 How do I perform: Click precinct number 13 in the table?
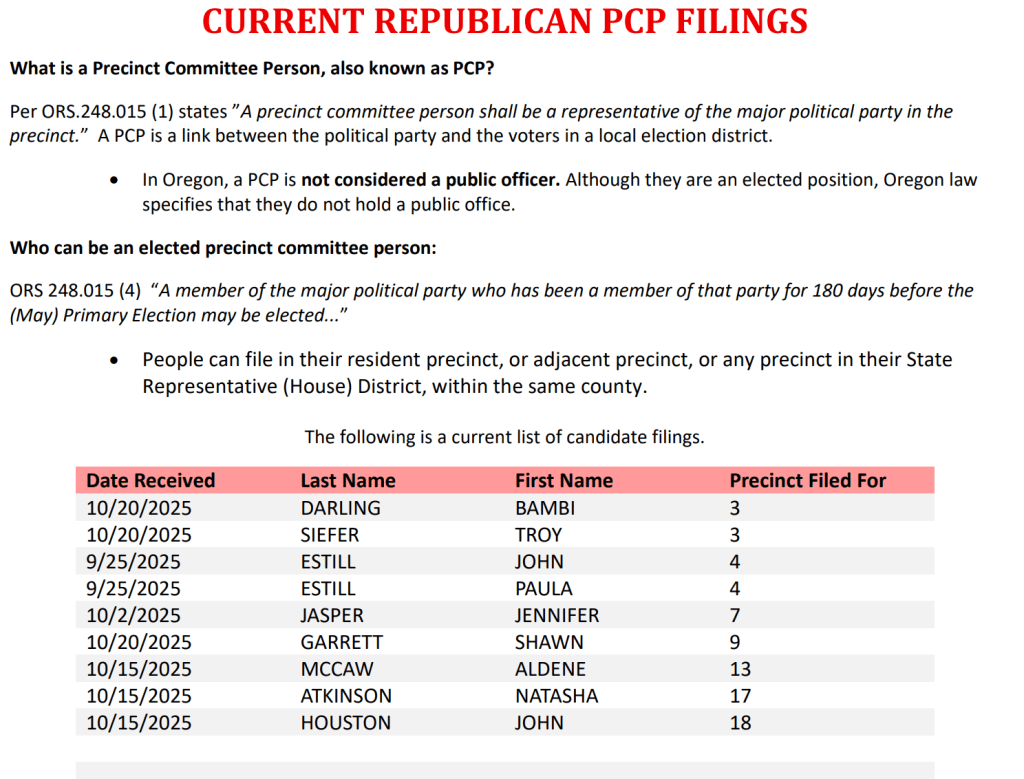pyautogui.click(x=740, y=669)
